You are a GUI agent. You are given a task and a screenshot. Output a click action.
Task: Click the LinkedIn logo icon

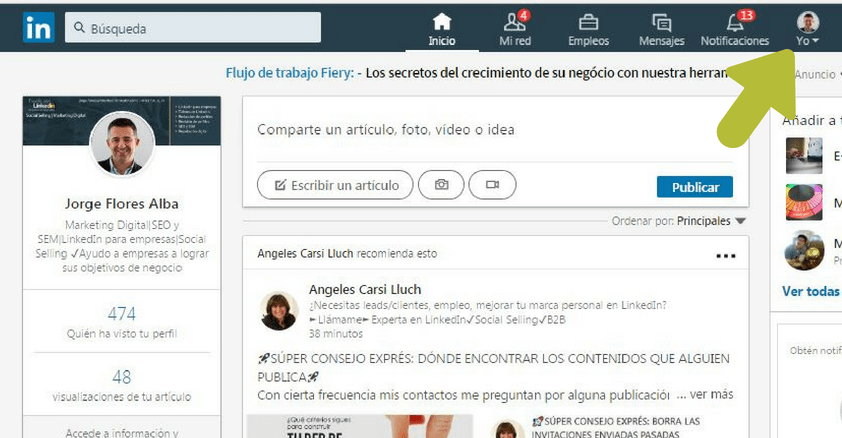38,28
